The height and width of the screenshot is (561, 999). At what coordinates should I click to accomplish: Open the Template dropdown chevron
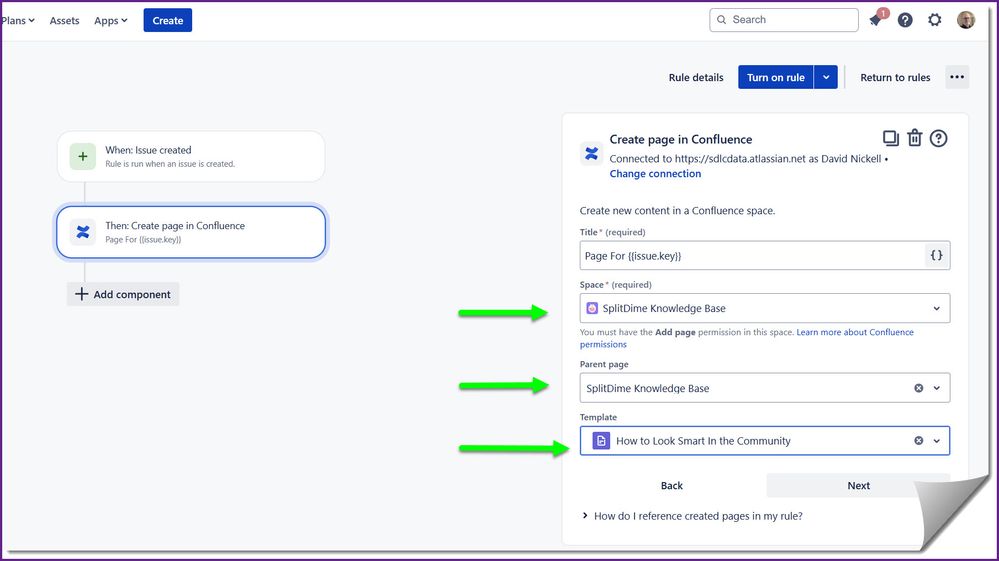(937, 441)
